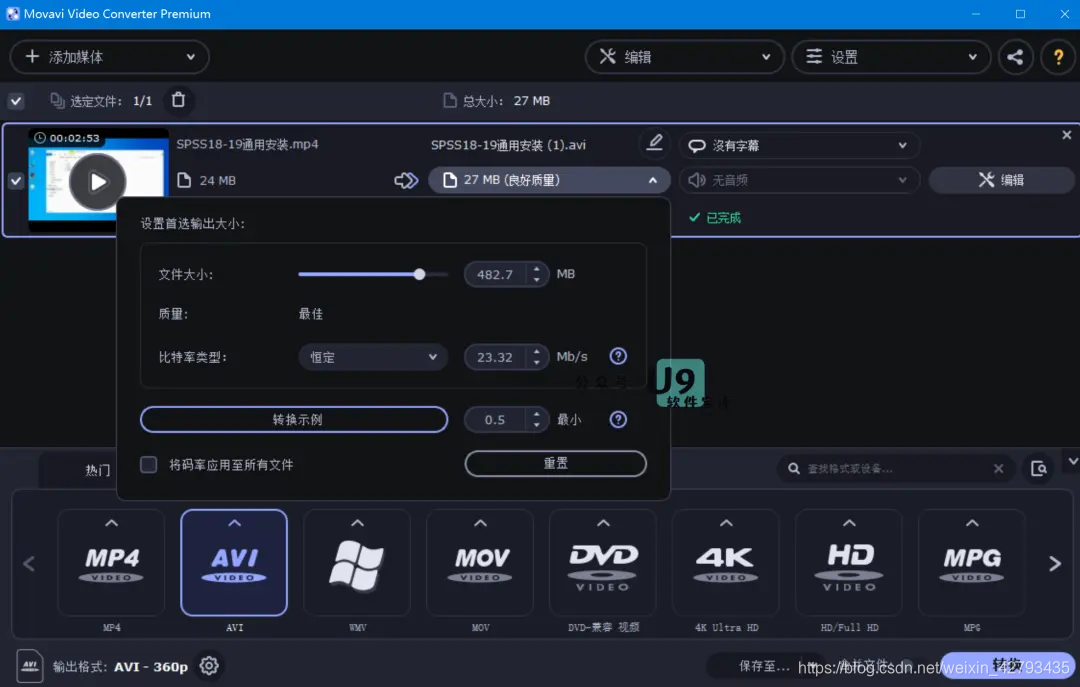Open the 编辑 top toolbar dropdown
Viewport: 1080px width, 687px height.
pos(685,57)
